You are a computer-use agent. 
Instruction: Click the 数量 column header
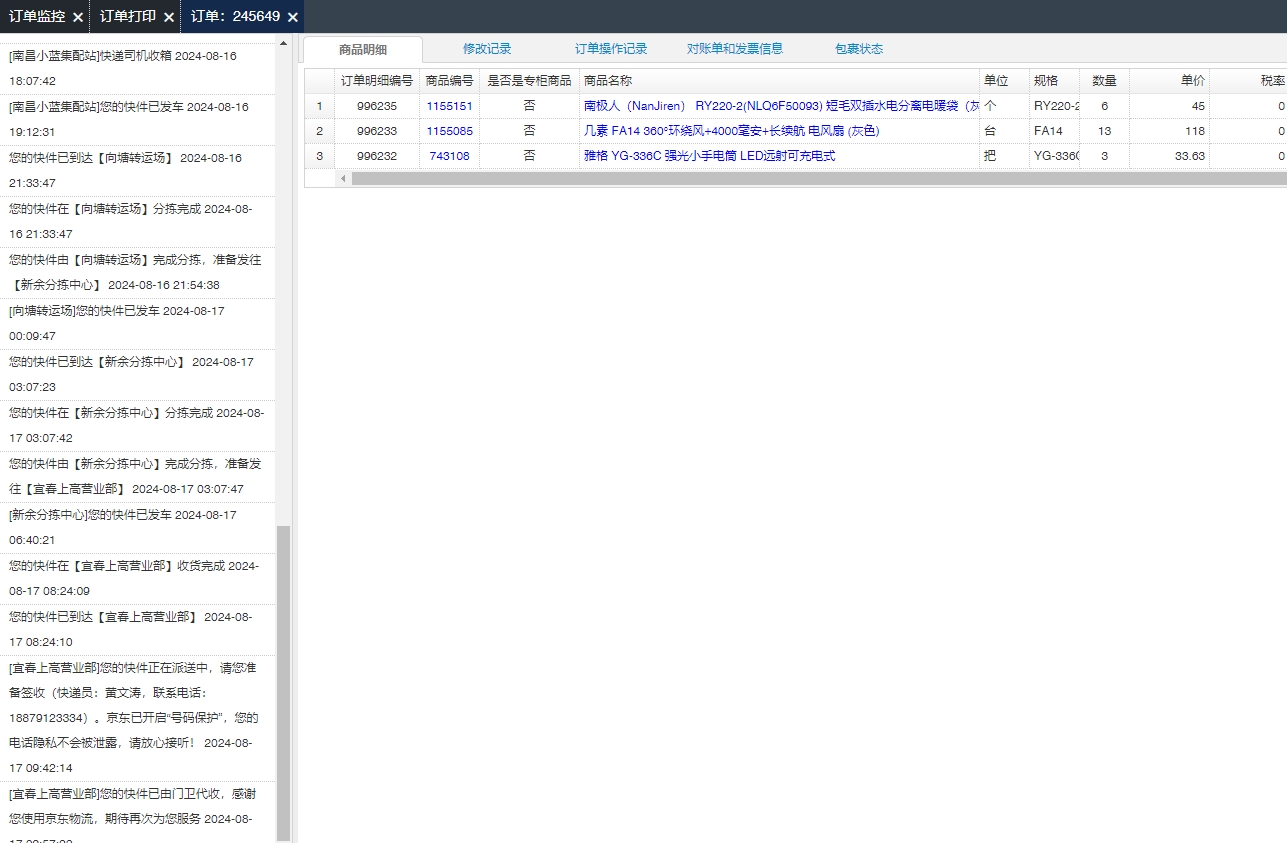pyautogui.click(x=1104, y=80)
